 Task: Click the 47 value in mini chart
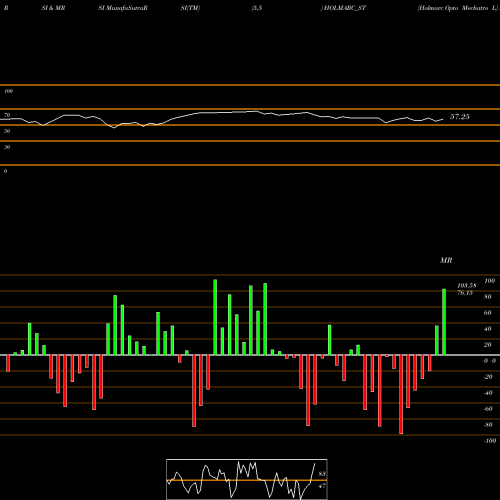[322, 486]
